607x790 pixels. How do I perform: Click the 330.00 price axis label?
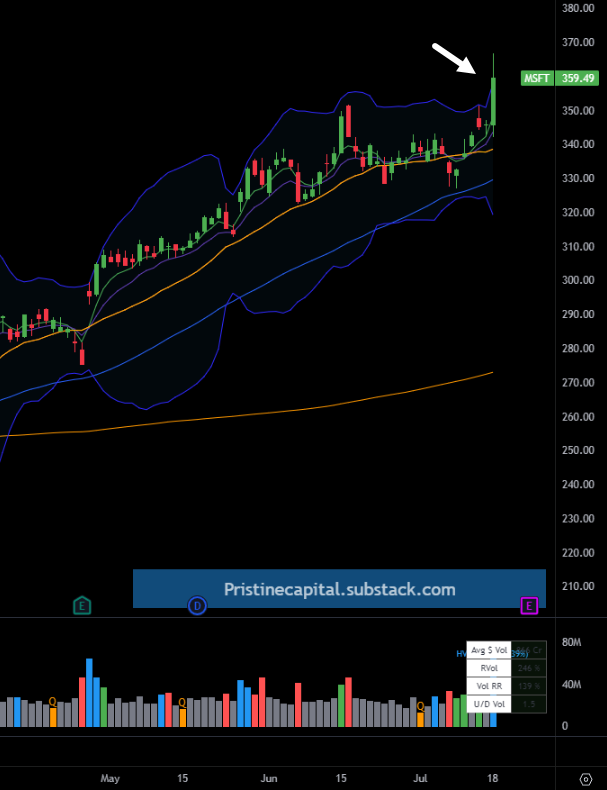(578, 178)
